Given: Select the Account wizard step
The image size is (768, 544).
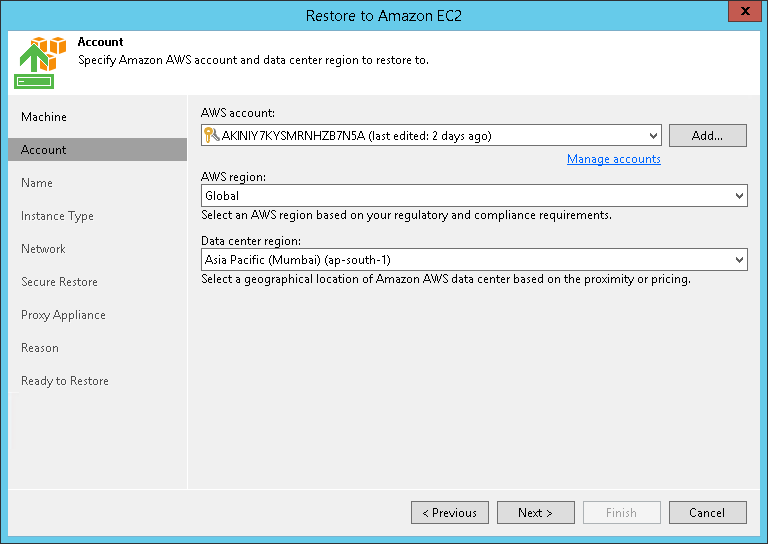Looking at the screenshot, I should (44, 150).
